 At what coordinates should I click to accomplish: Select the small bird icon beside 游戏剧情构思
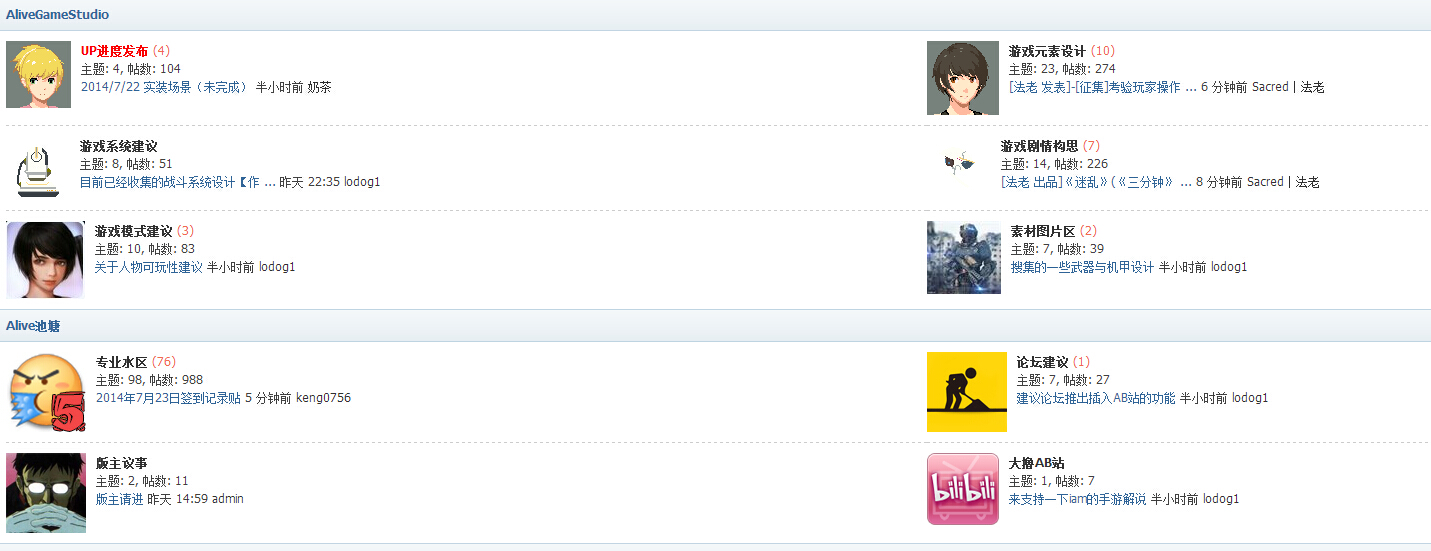point(959,163)
